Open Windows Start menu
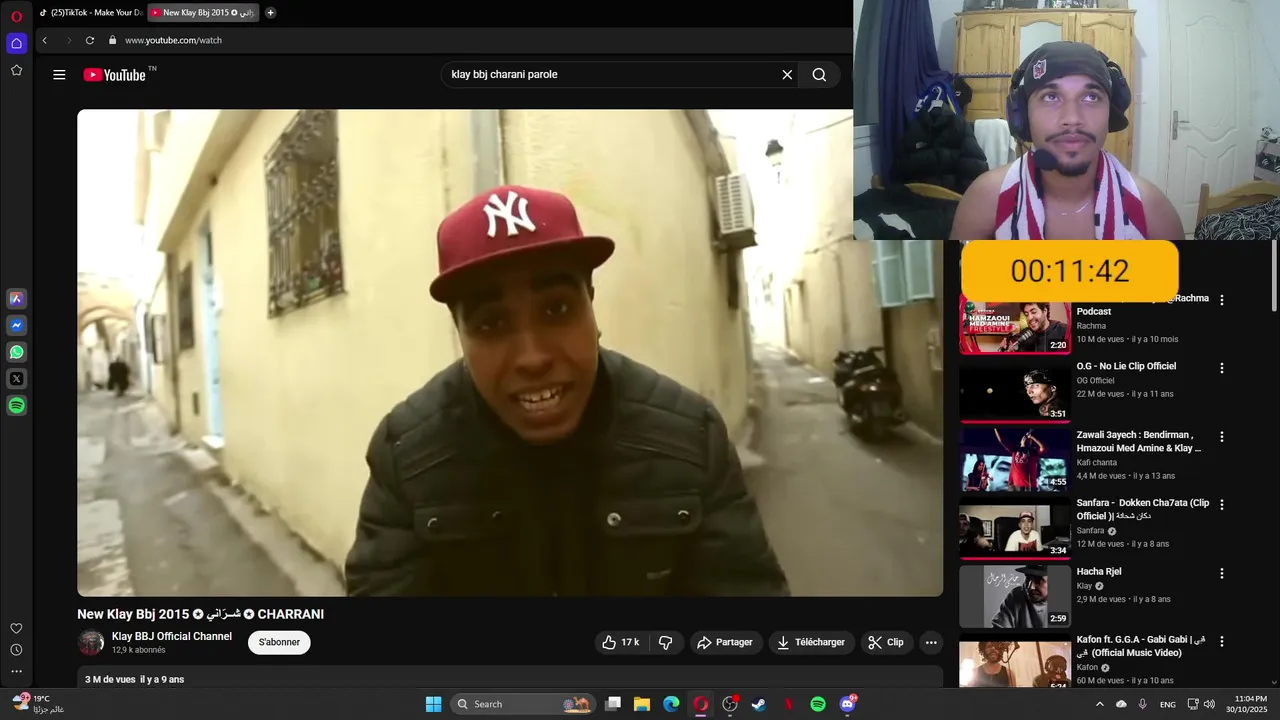 (x=433, y=704)
